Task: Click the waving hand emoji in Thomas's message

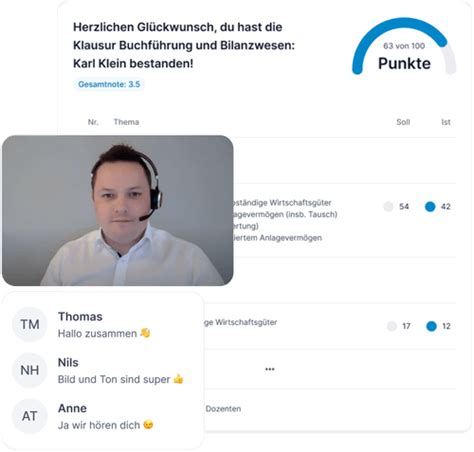Action: pos(145,333)
